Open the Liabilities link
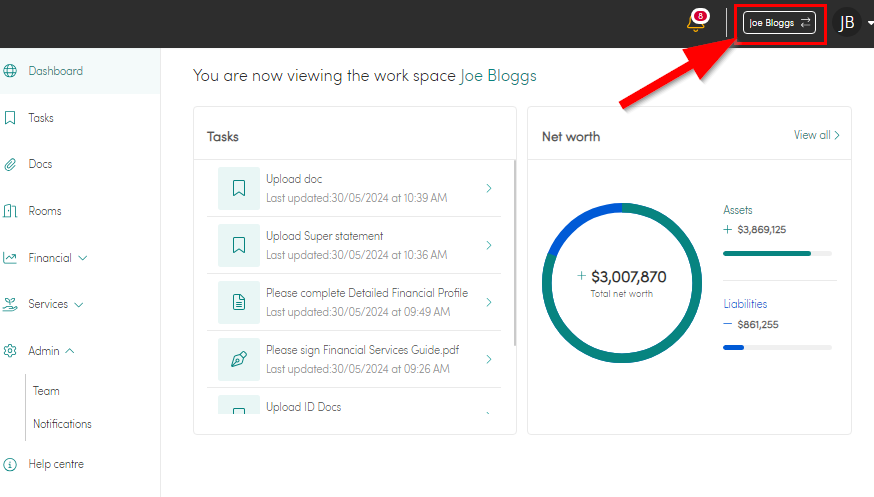This screenshot has width=874, height=497. pyautogui.click(x=745, y=304)
